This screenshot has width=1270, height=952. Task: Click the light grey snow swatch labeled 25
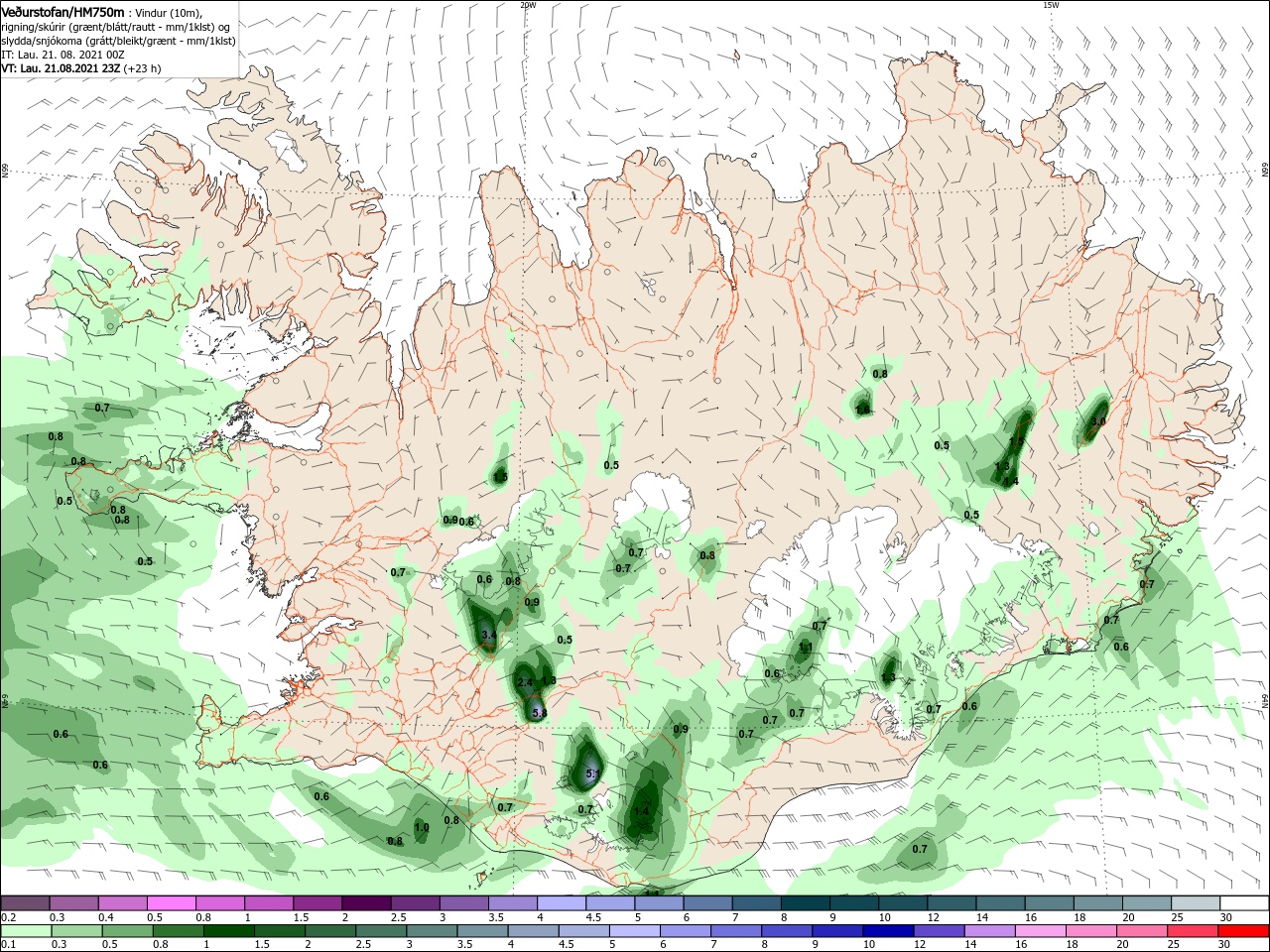1195,903
